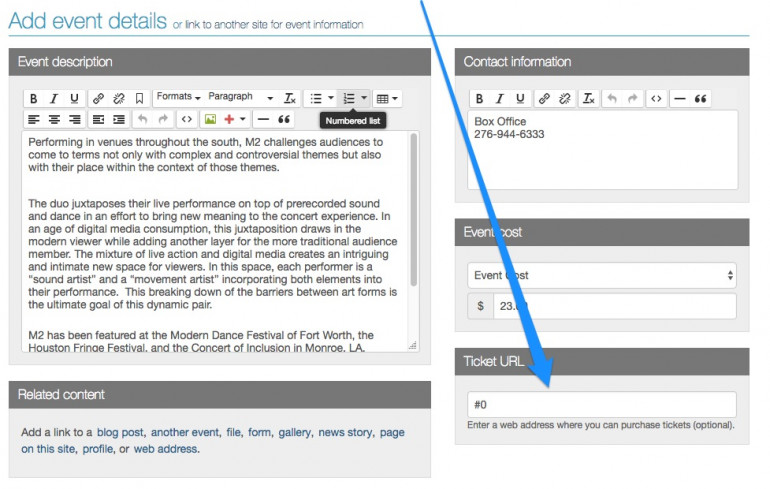This screenshot has width=770, height=489.
Task: Click the form link in Related content
Action: [x=259, y=433]
